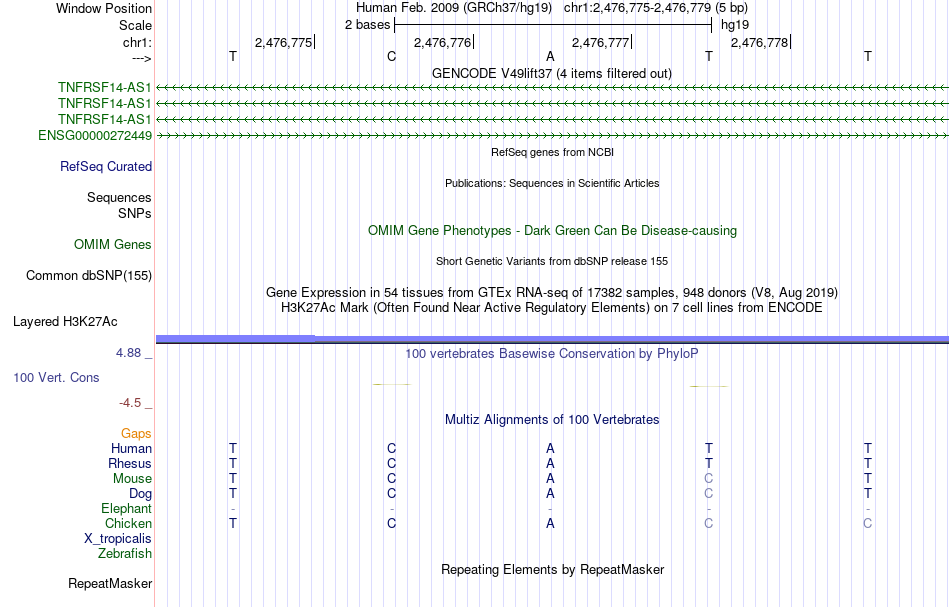Open Gene Expression in 54 tissues GTEx title
950x607 pixels.
[551, 293]
